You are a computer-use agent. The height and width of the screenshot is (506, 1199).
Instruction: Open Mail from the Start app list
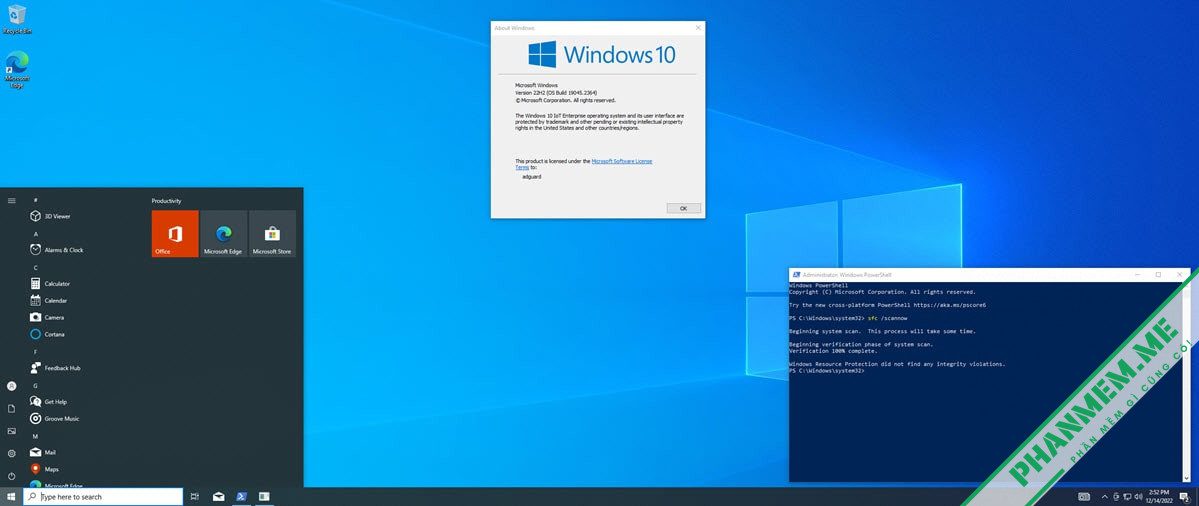[x=43, y=452]
